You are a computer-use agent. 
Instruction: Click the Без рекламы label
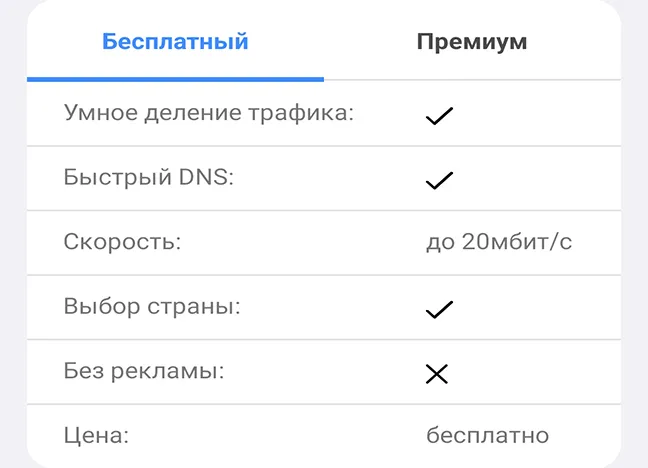[x=144, y=371]
